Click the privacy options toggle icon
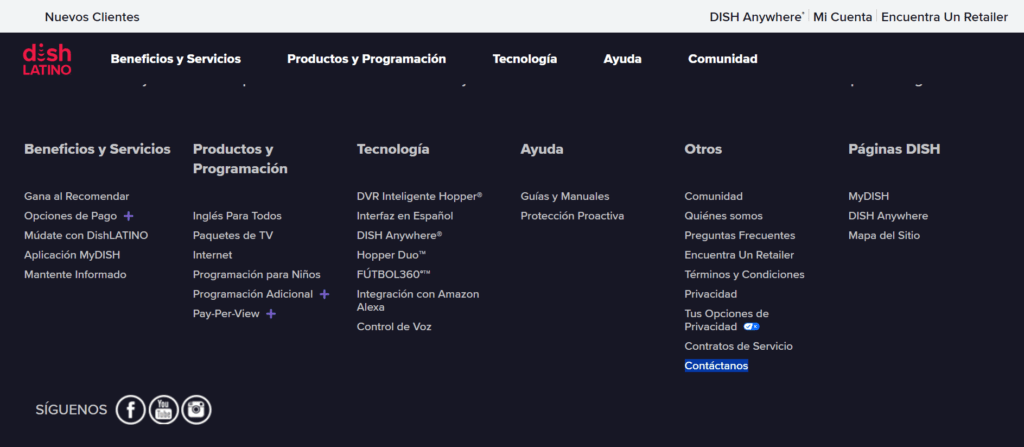Screen dimensions: 1024x447 (751, 327)
